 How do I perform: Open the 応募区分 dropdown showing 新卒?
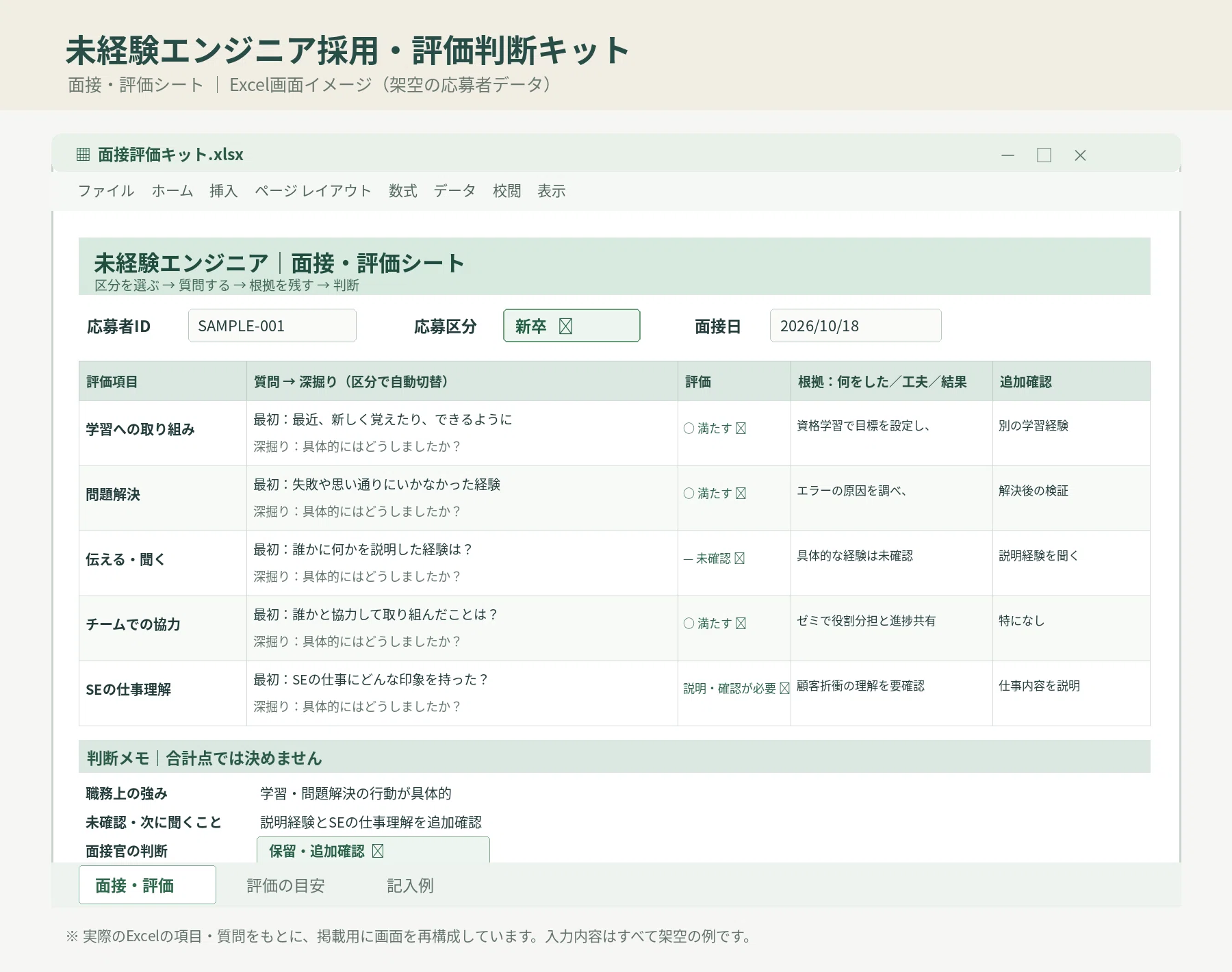coord(572,326)
